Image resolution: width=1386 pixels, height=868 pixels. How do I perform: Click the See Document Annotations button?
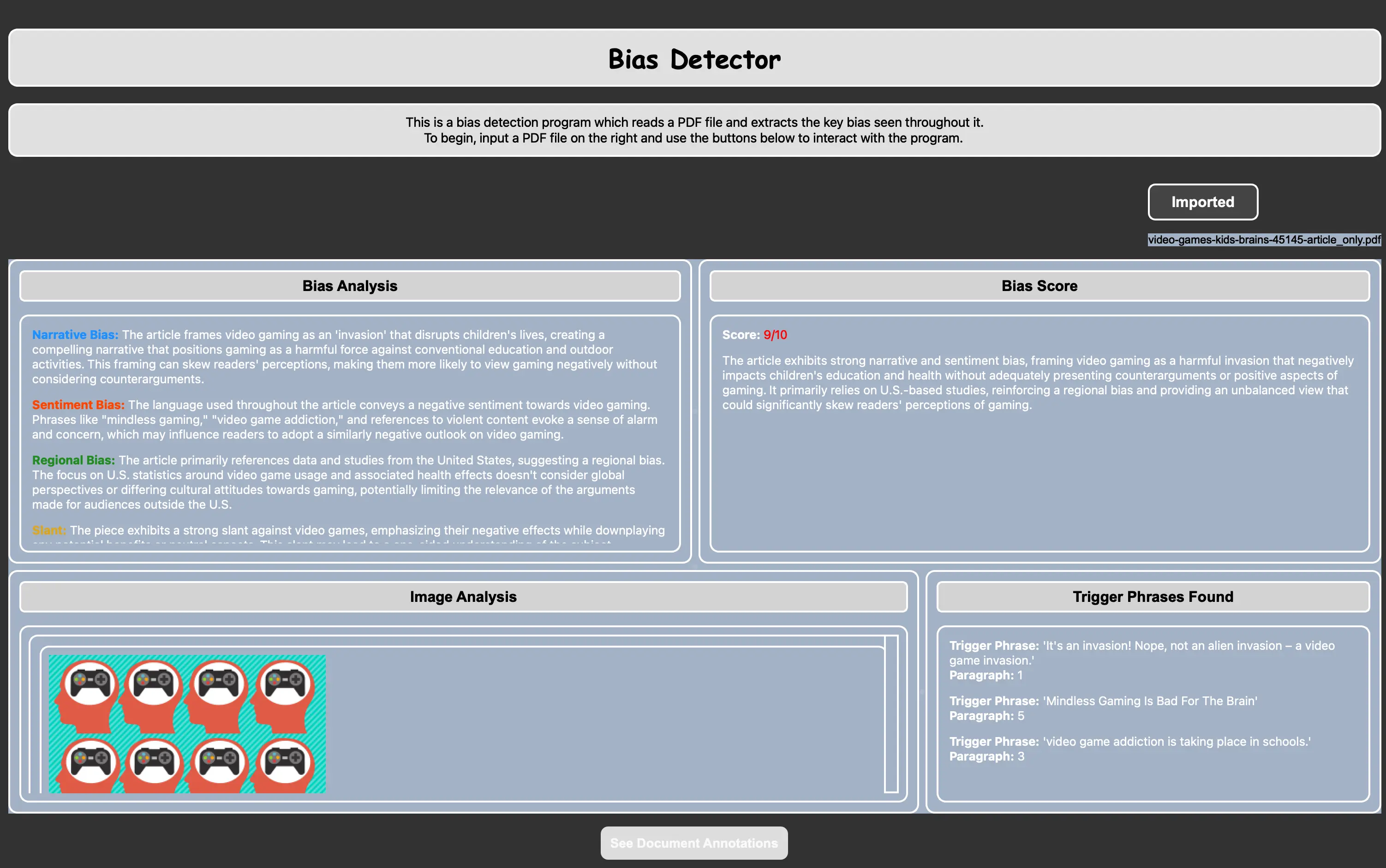[x=693, y=842]
